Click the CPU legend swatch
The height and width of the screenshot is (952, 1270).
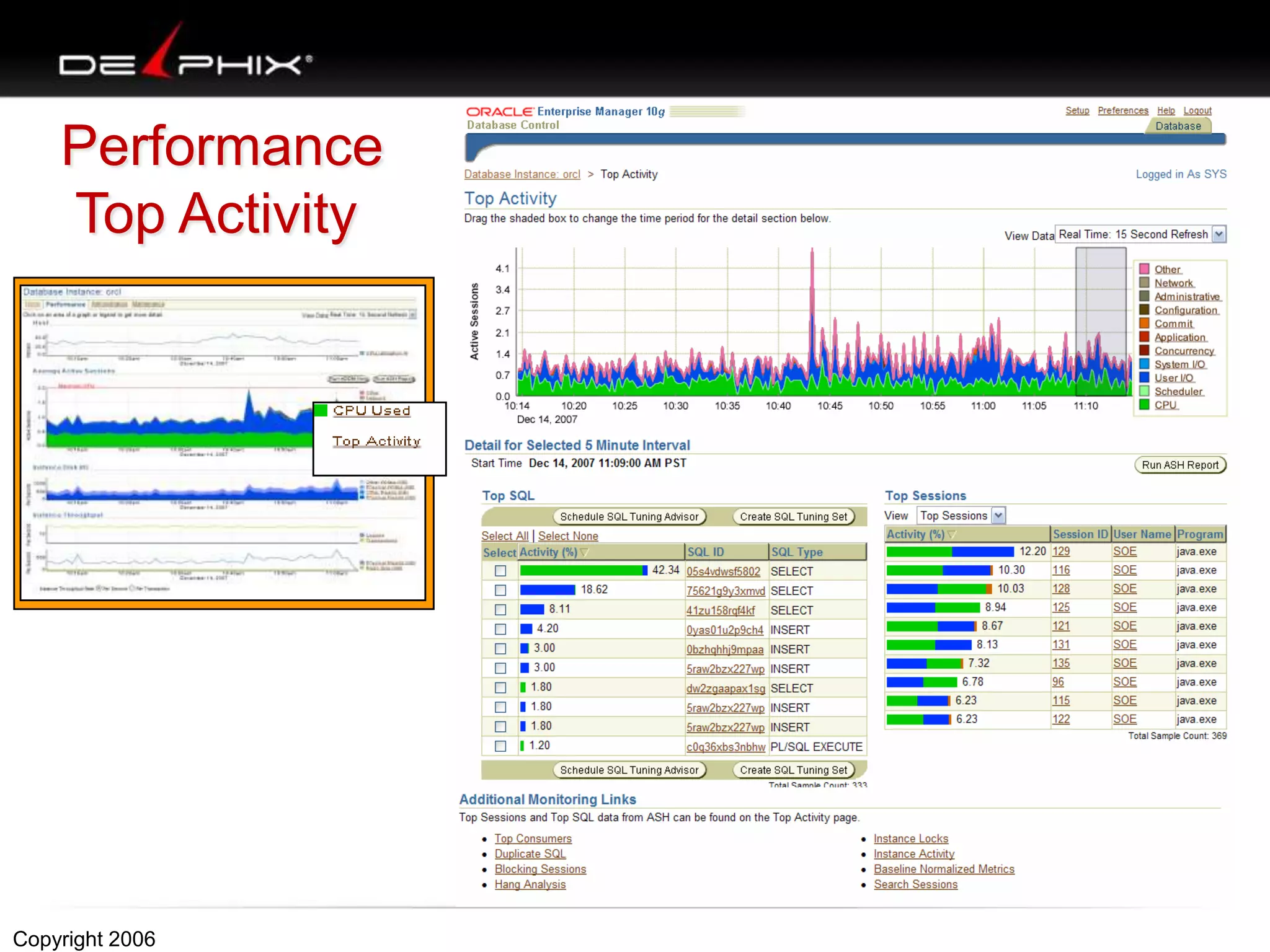coord(1144,405)
